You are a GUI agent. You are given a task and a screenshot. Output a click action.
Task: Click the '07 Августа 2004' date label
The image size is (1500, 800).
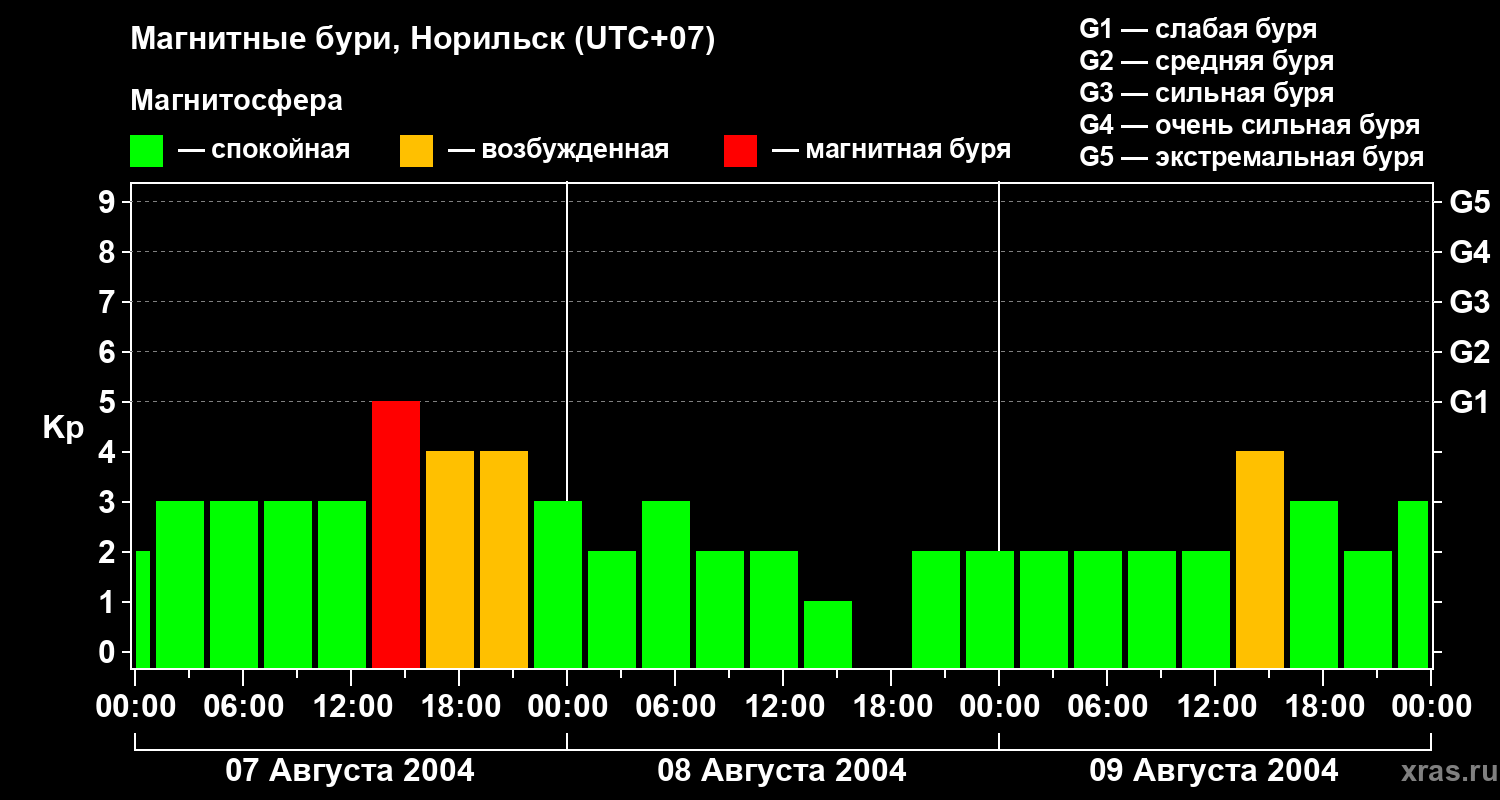pyautogui.click(x=350, y=771)
